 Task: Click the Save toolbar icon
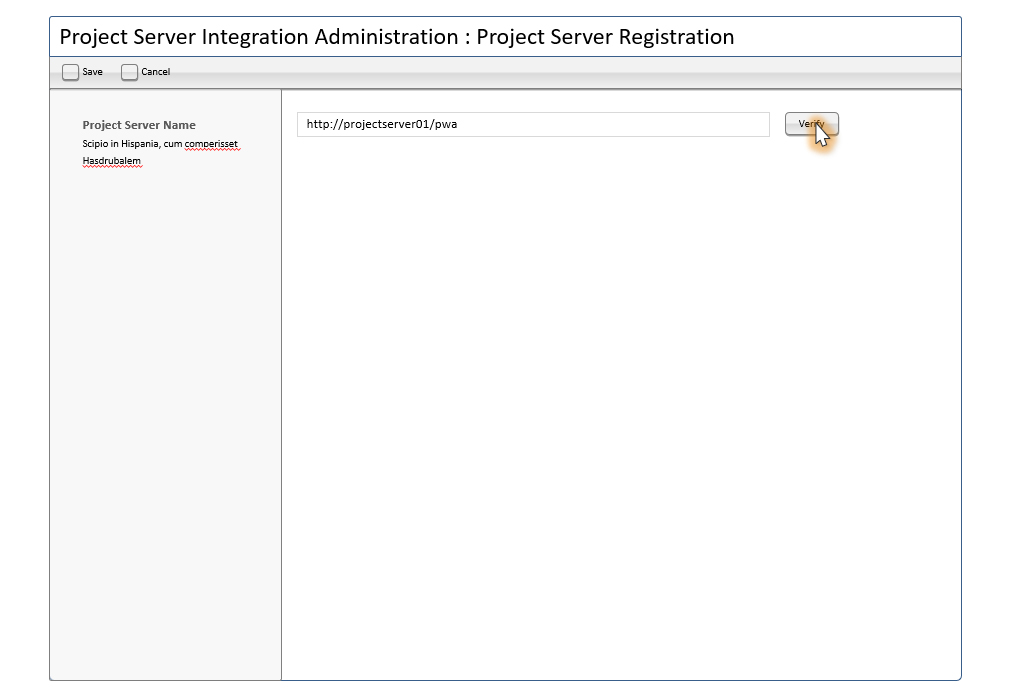(70, 72)
